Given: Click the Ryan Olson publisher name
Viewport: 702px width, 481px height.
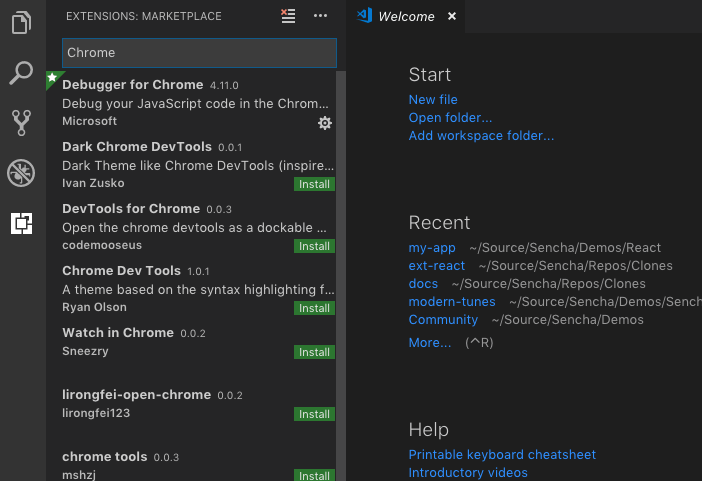Looking at the screenshot, I should (94, 307).
